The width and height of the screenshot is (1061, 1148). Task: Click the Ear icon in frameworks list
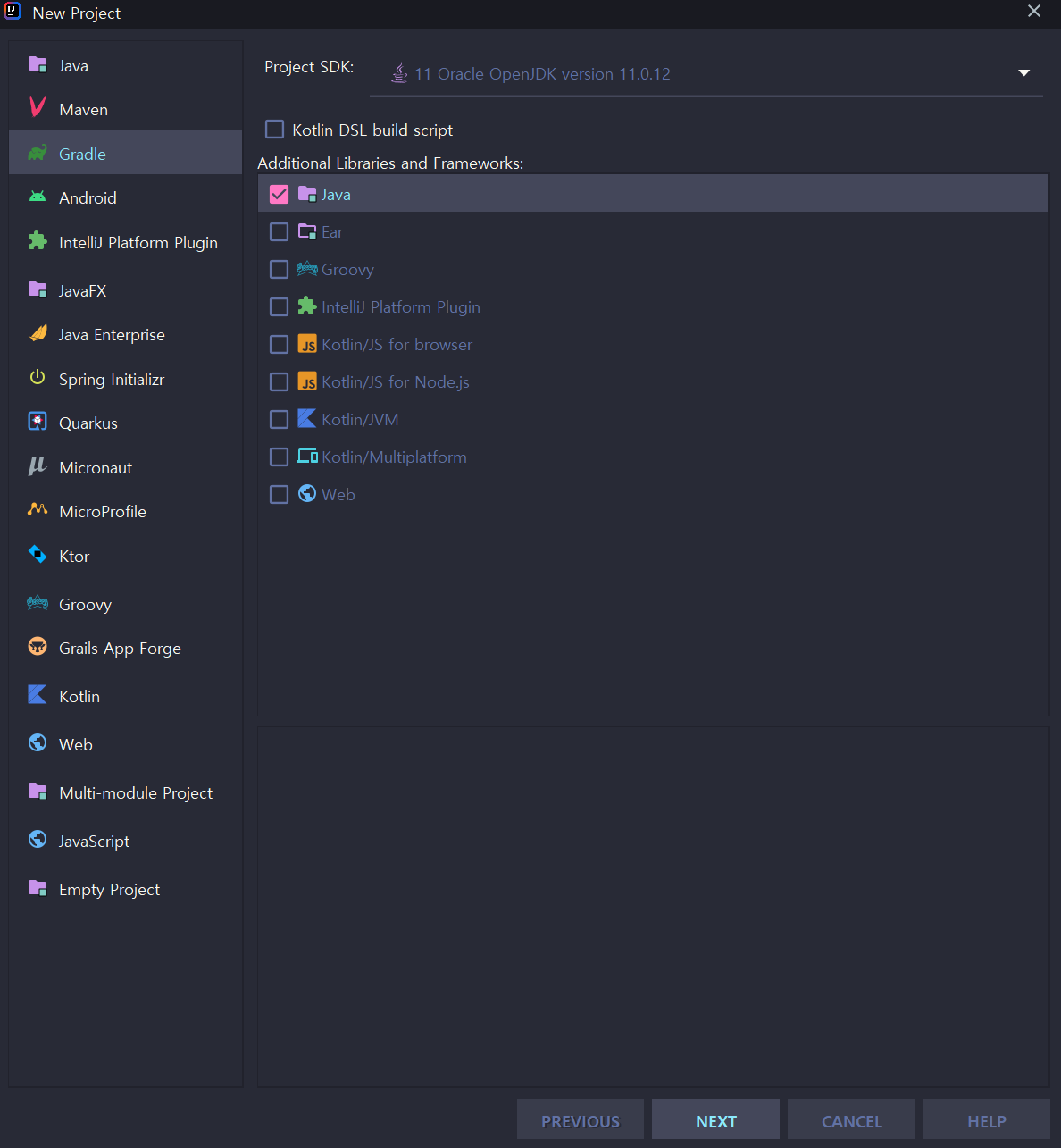tap(307, 231)
